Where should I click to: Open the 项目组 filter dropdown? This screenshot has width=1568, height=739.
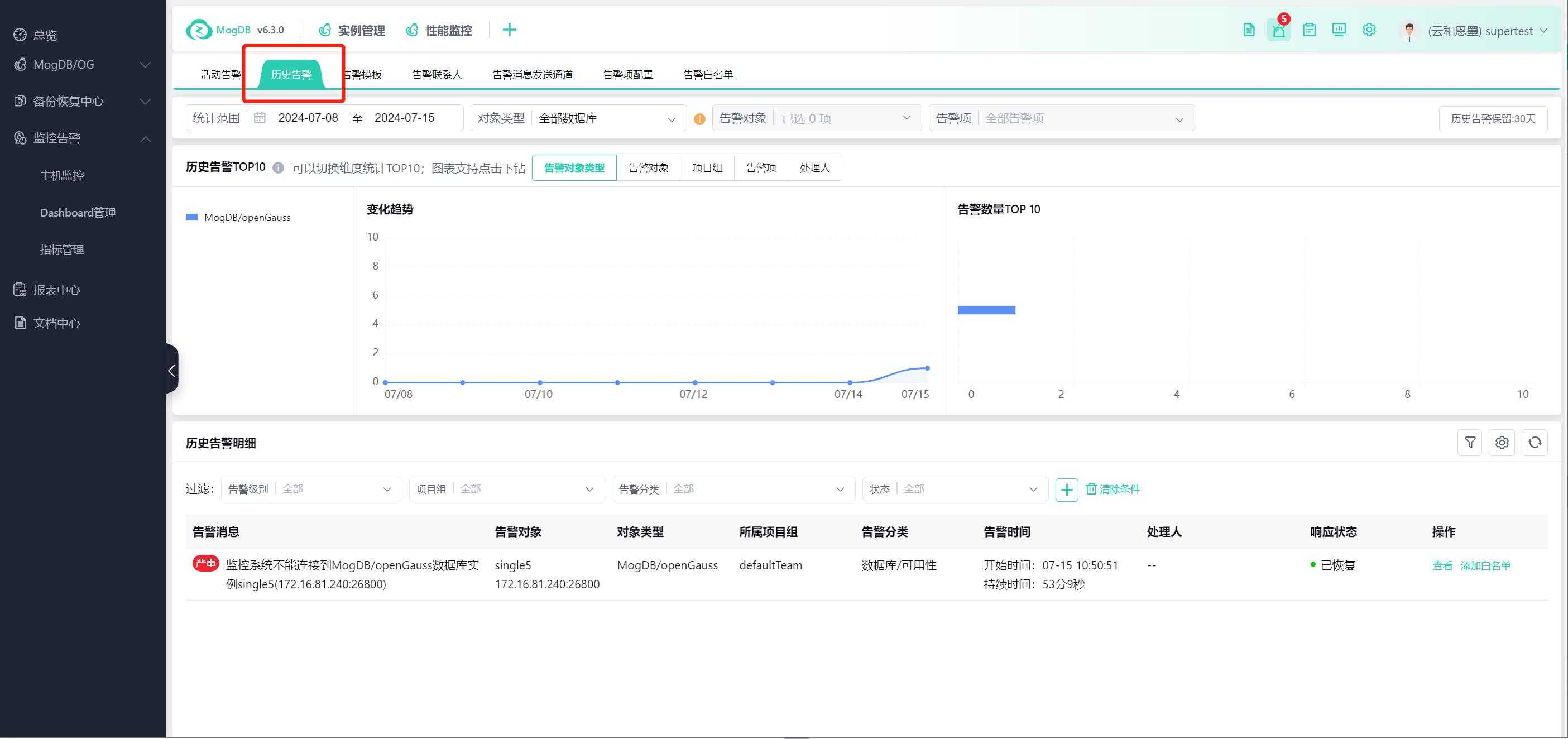[x=506, y=489]
